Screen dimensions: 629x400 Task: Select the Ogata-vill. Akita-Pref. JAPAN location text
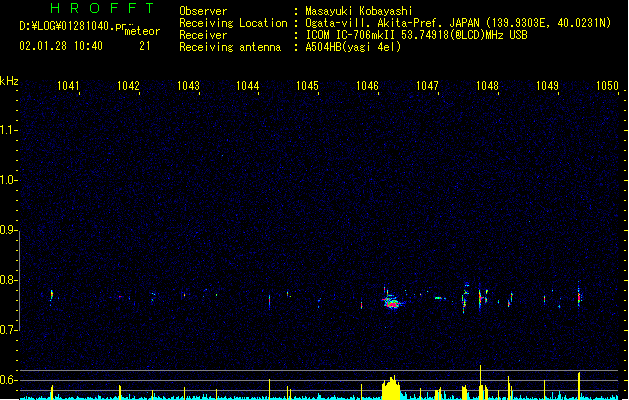[458, 23]
